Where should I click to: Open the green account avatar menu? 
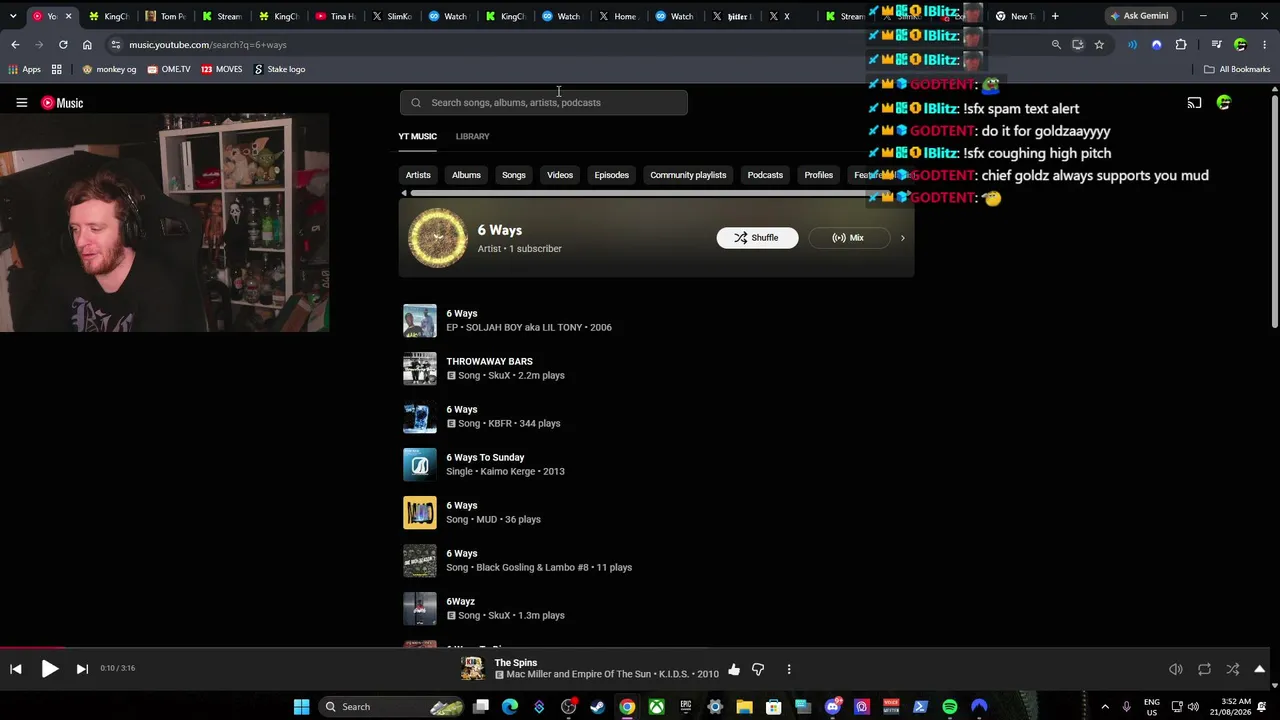pyautogui.click(x=1224, y=103)
